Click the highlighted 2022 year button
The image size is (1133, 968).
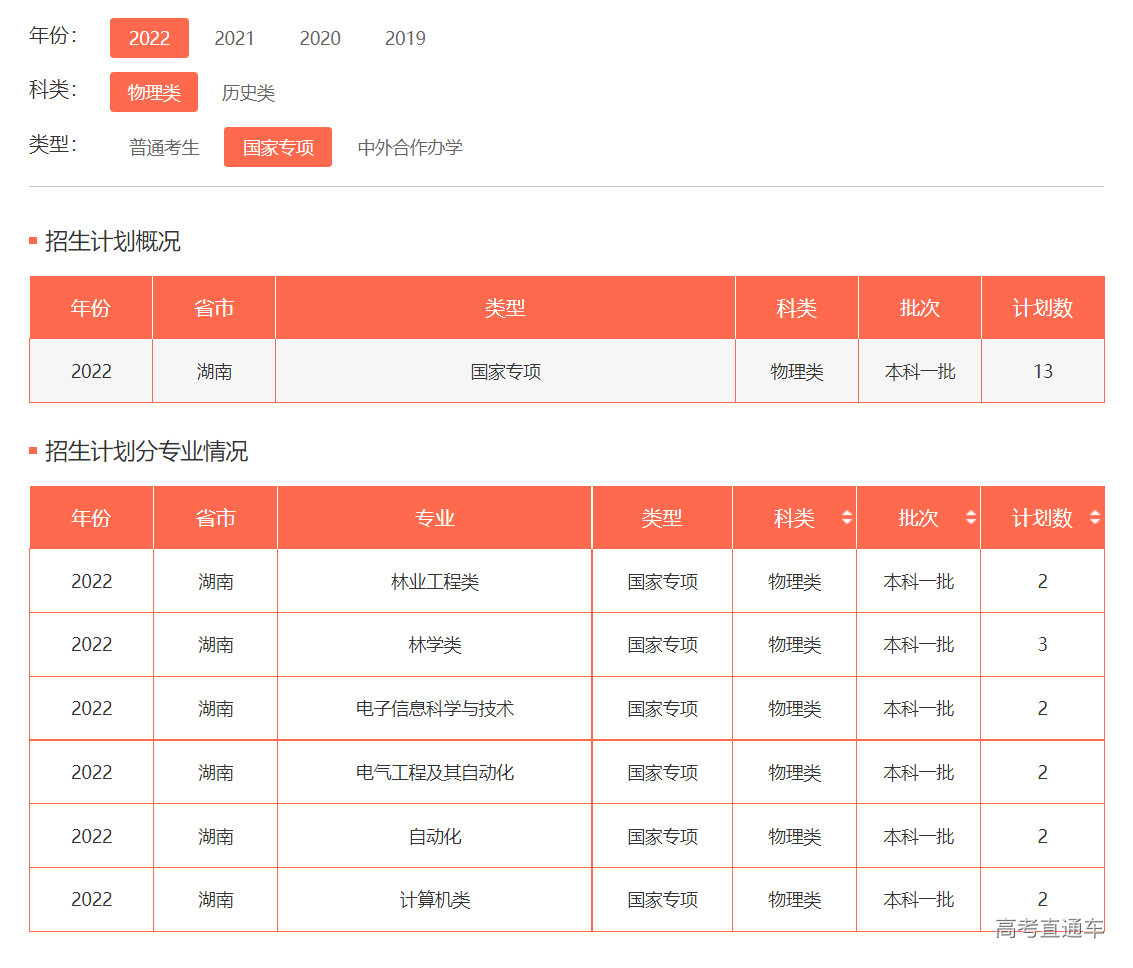click(x=149, y=38)
